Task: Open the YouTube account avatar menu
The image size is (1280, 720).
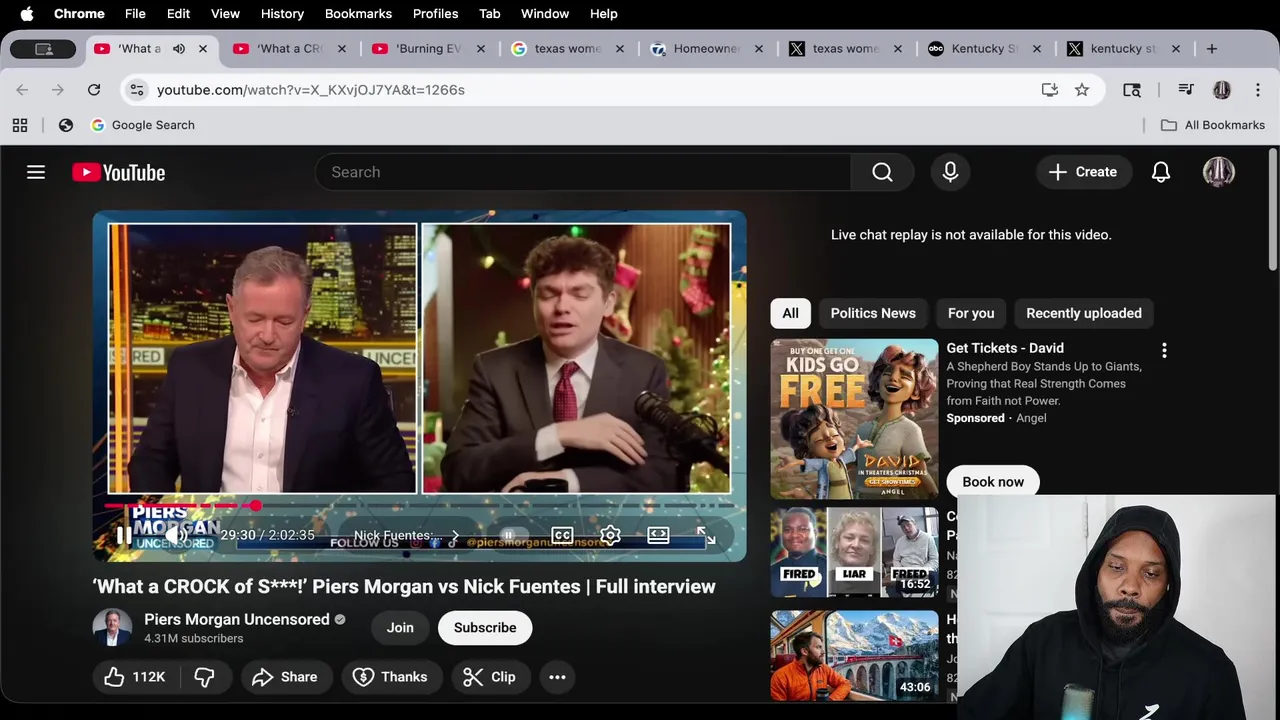Action: point(1218,172)
